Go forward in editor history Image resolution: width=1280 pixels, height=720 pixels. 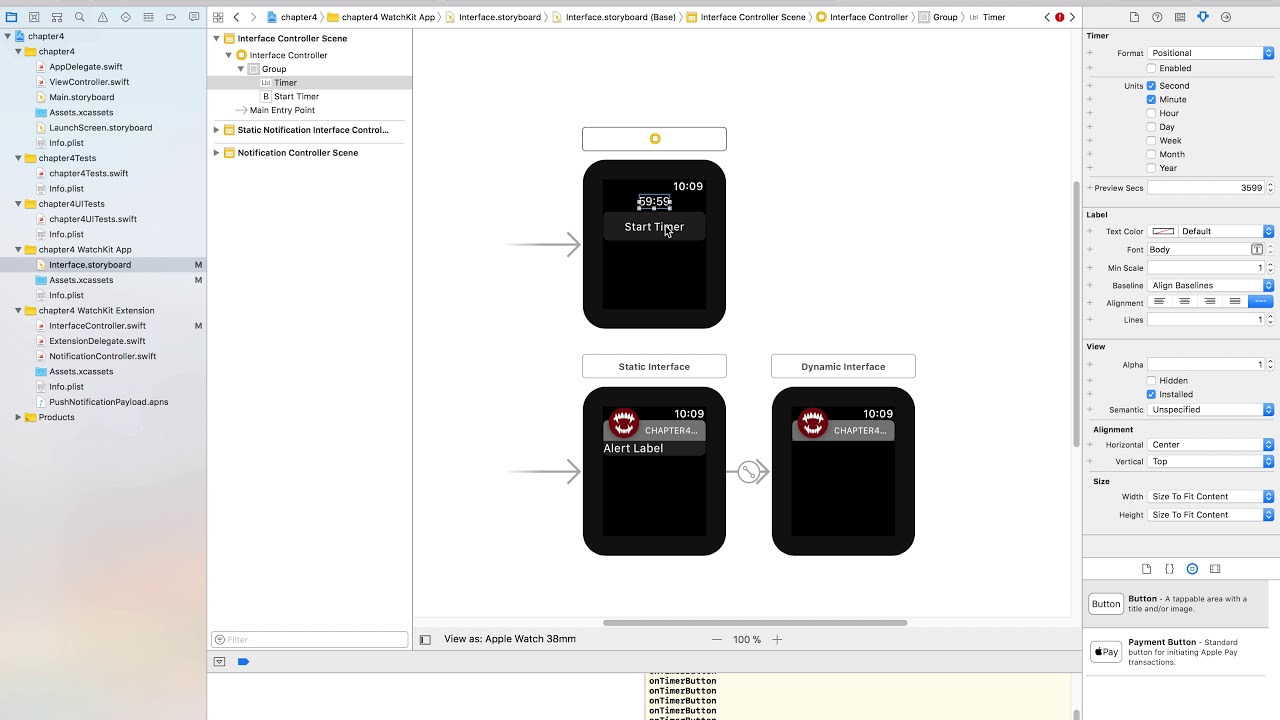click(253, 17)
